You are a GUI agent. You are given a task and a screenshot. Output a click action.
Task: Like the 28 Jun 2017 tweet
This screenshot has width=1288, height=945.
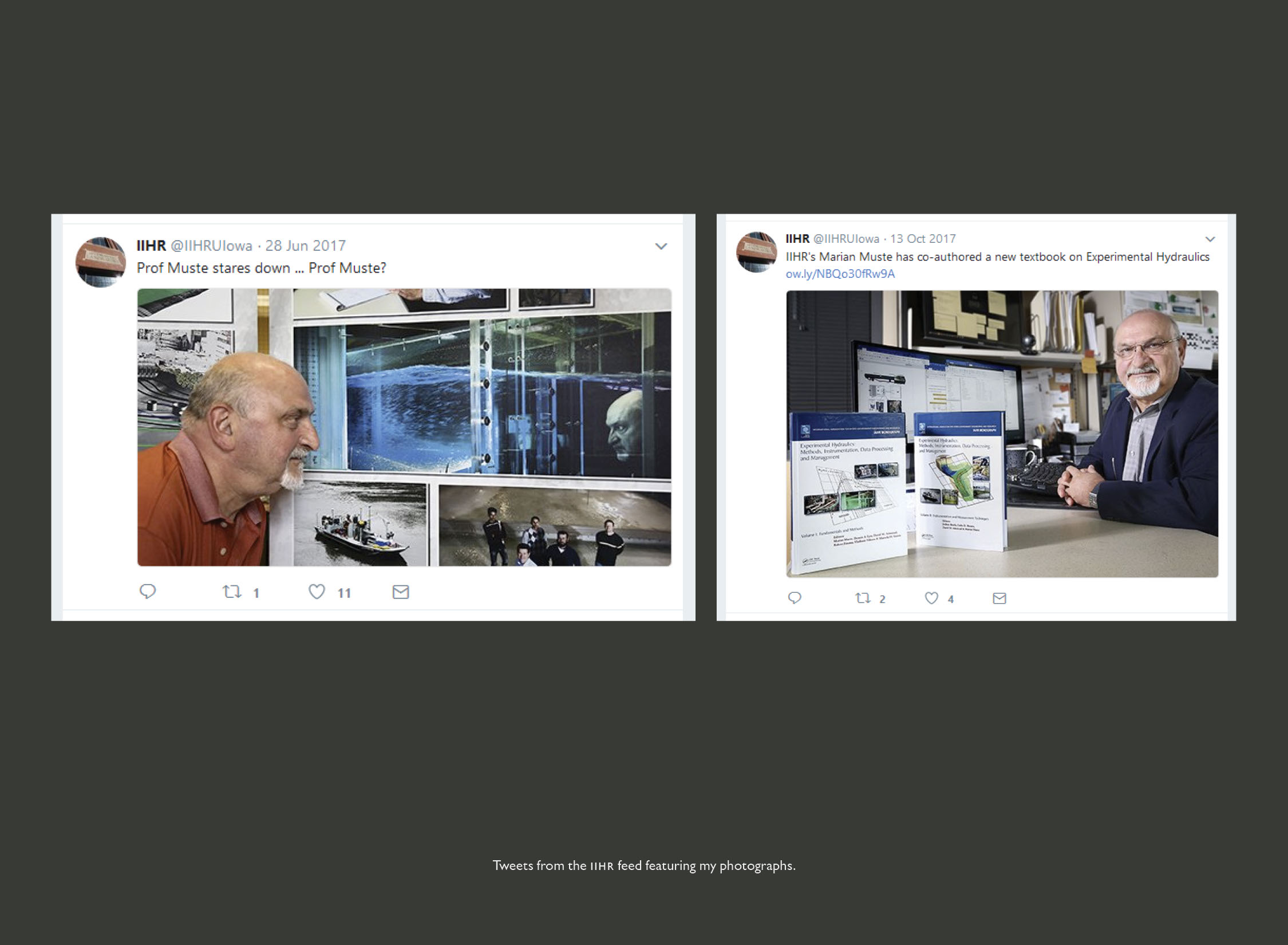click(317, 592)
